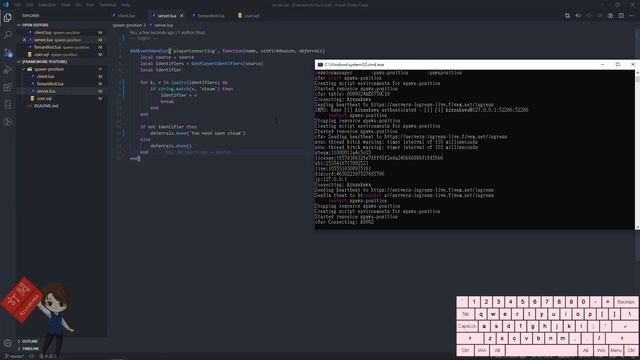Click the Menu key on on-screen keyboard
This screenshot has height=360, width=640.
pos(616,350)
